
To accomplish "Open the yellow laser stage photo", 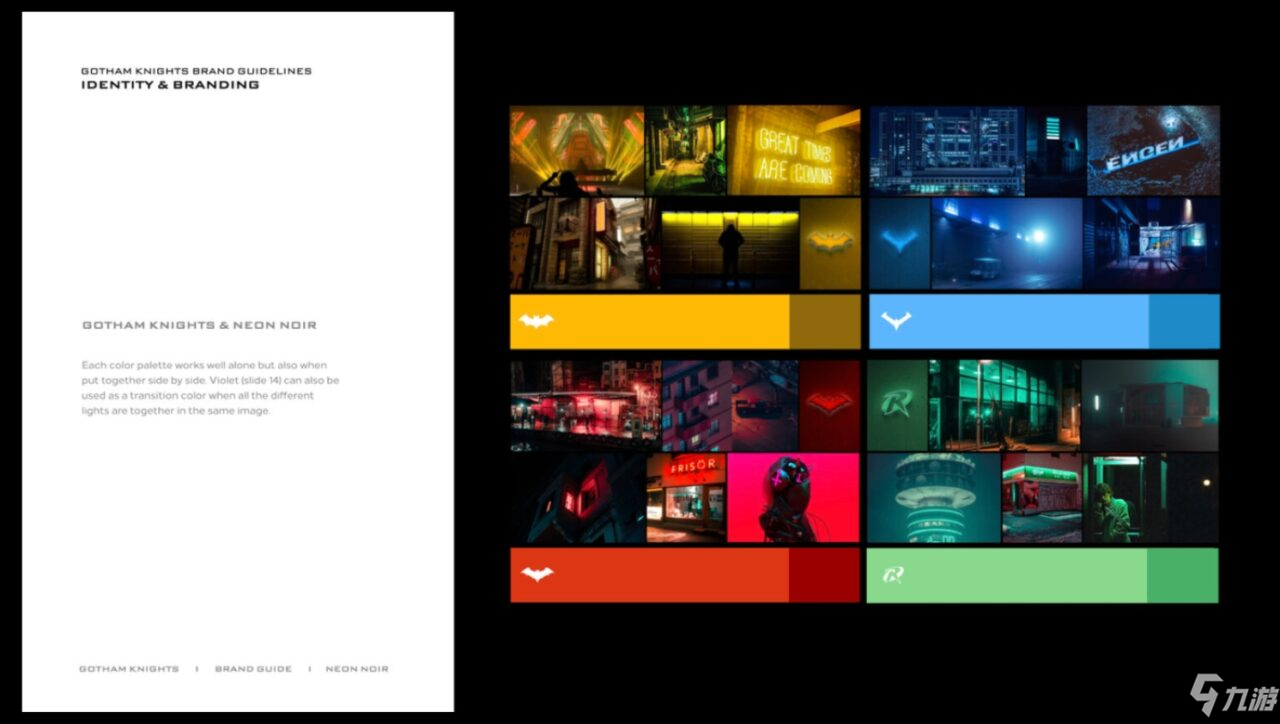I will point(577,150).
